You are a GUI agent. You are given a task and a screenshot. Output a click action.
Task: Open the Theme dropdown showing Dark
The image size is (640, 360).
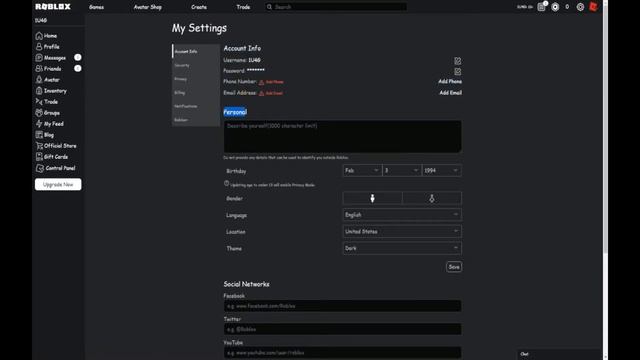(x=402, y=248)
